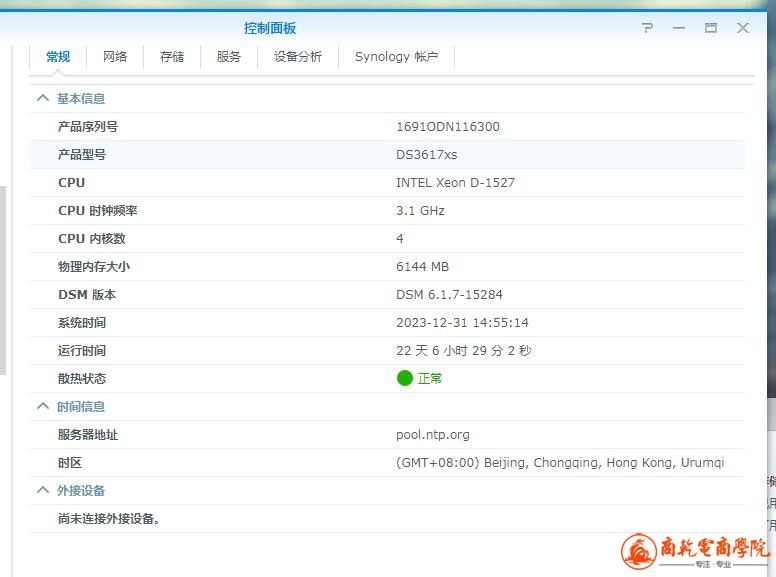Image resolution: width=776 pixels, height=577 pixels.
Task: Click the 产品型号 row label
Action: coord(82,155)
